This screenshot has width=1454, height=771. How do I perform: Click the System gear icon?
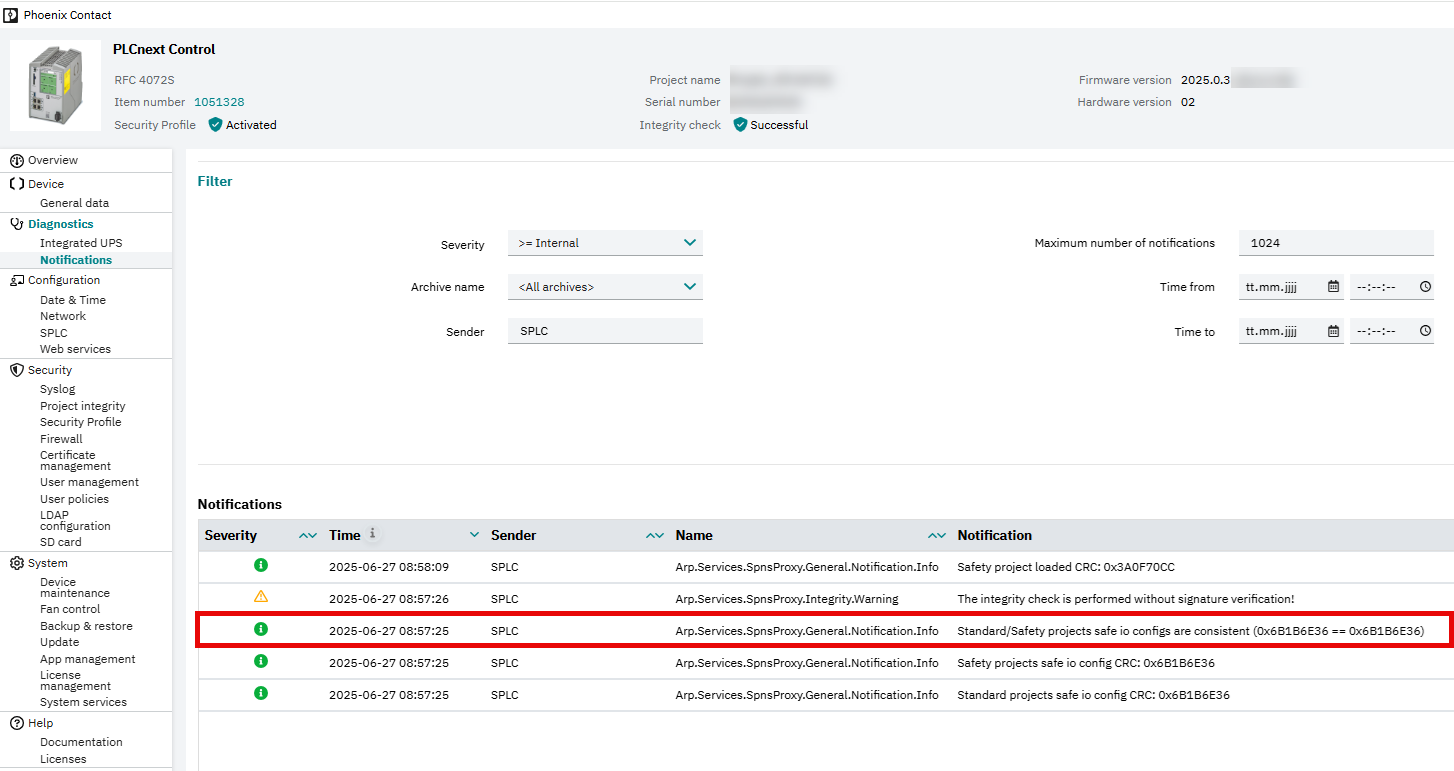coord(17,563)
